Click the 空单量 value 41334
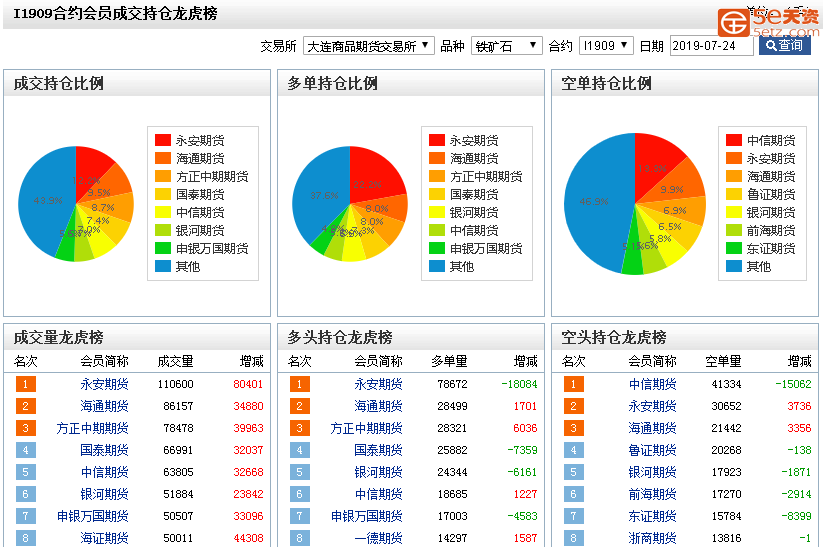 727,384
